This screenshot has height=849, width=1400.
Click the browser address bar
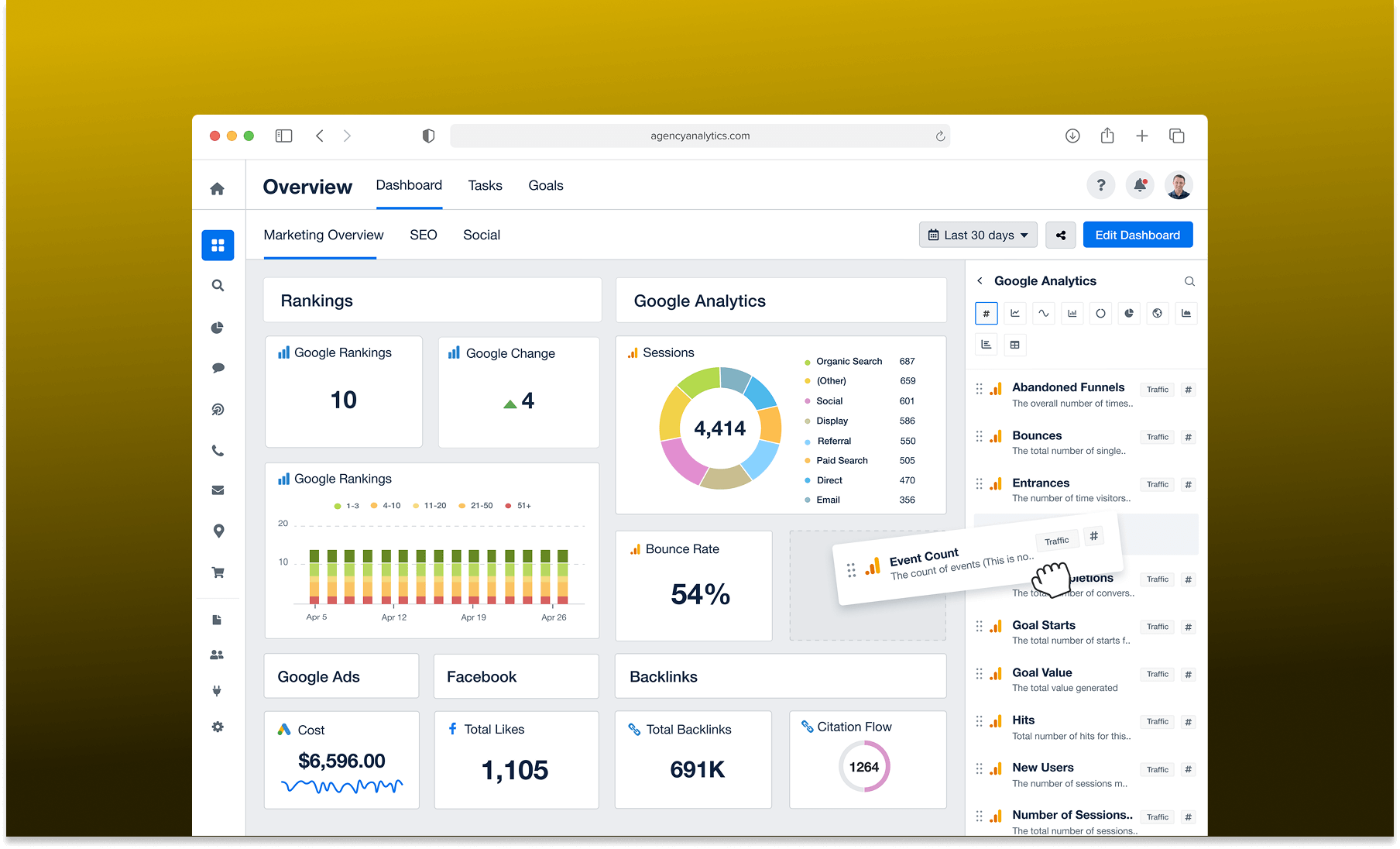(x=700, y=136)
